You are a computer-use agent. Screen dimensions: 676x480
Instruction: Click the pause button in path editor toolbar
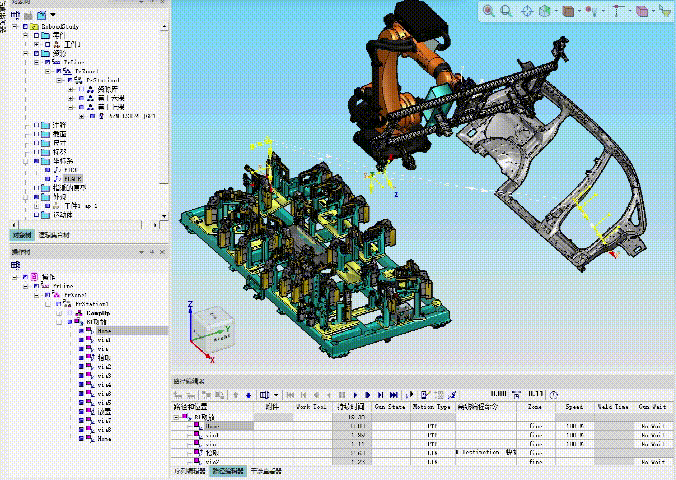340,394
